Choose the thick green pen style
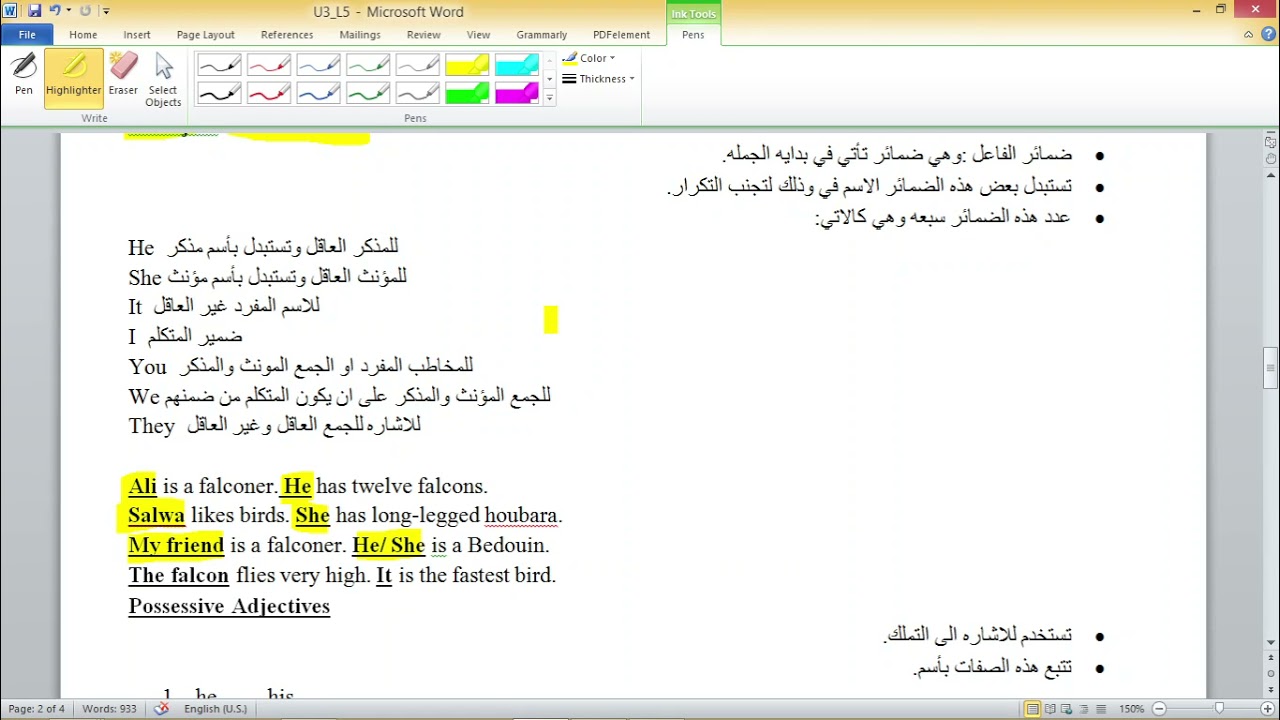1280x720 pixels. pos(368,93)
